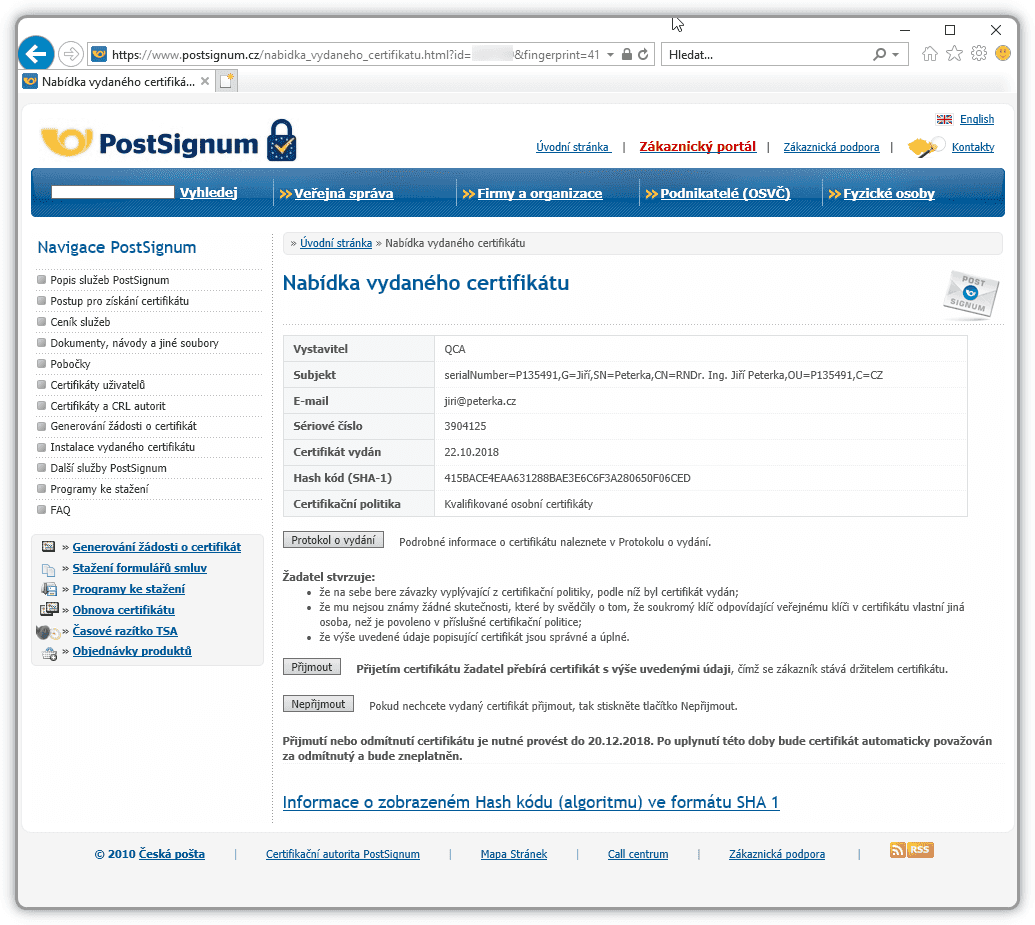
Task: Open the Kontakty link
Action: 973,147
